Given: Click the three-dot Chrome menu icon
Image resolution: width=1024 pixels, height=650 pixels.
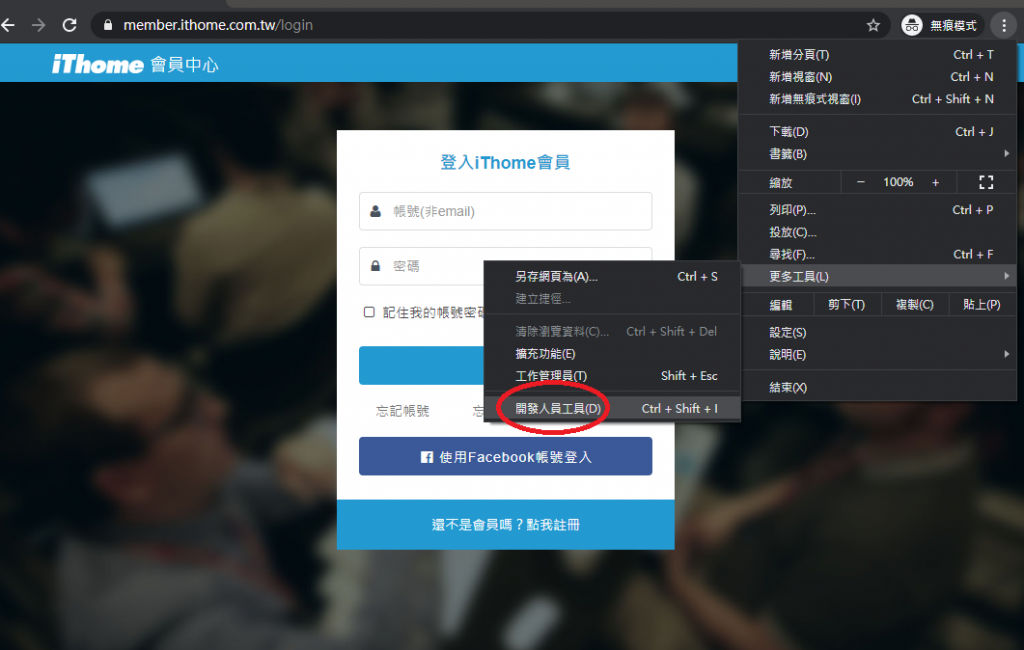Looking at the screenshot, I should [1004, 25].
